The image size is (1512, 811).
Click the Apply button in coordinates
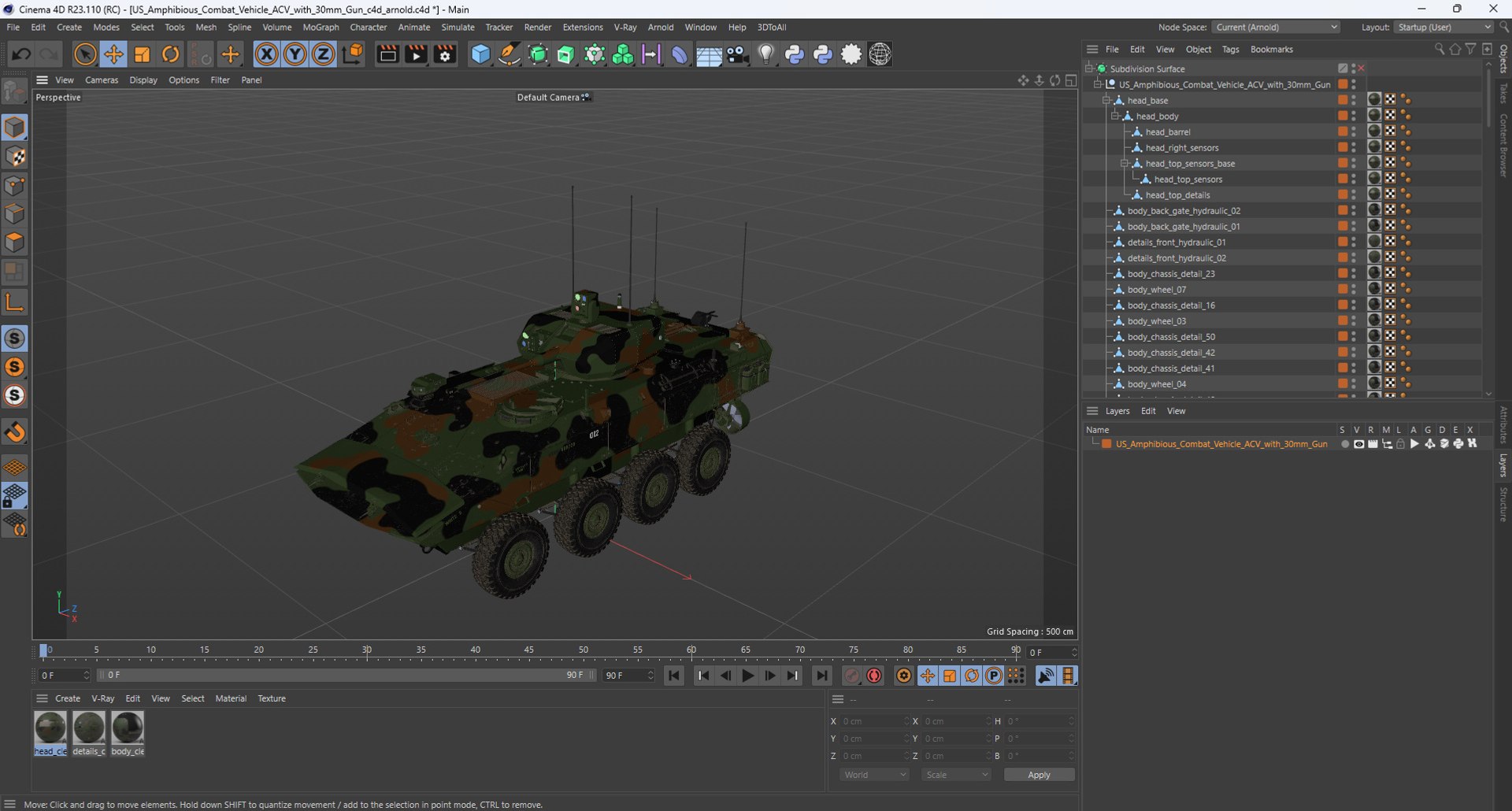[x=1039, y=775]
